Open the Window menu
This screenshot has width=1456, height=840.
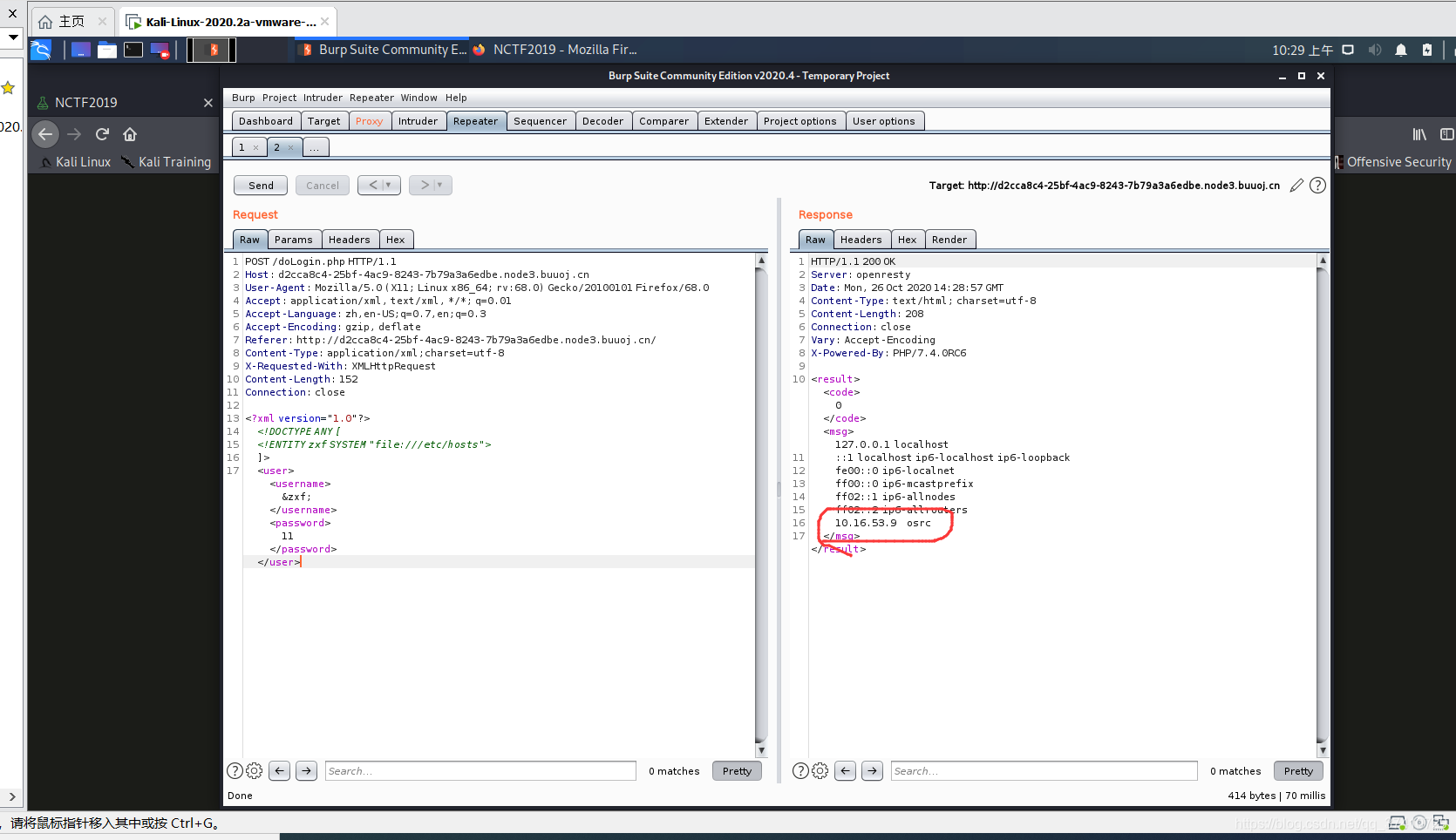419,98
